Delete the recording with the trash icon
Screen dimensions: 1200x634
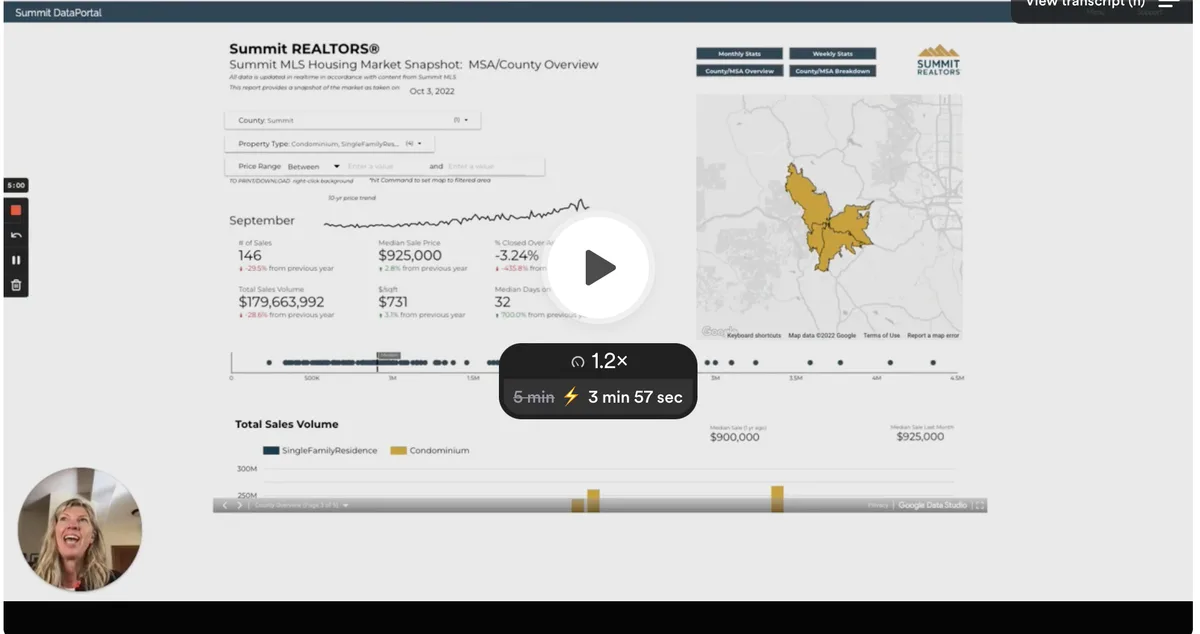click(16, 285)
